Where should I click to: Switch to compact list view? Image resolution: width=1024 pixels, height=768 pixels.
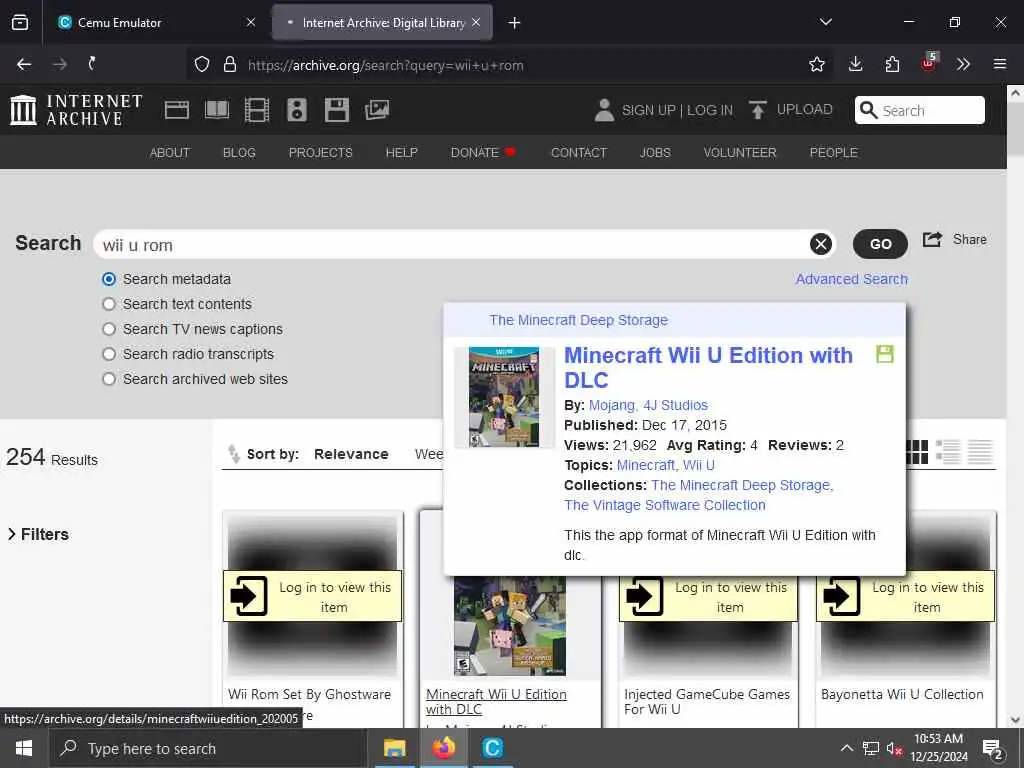[x=980, y=452]
